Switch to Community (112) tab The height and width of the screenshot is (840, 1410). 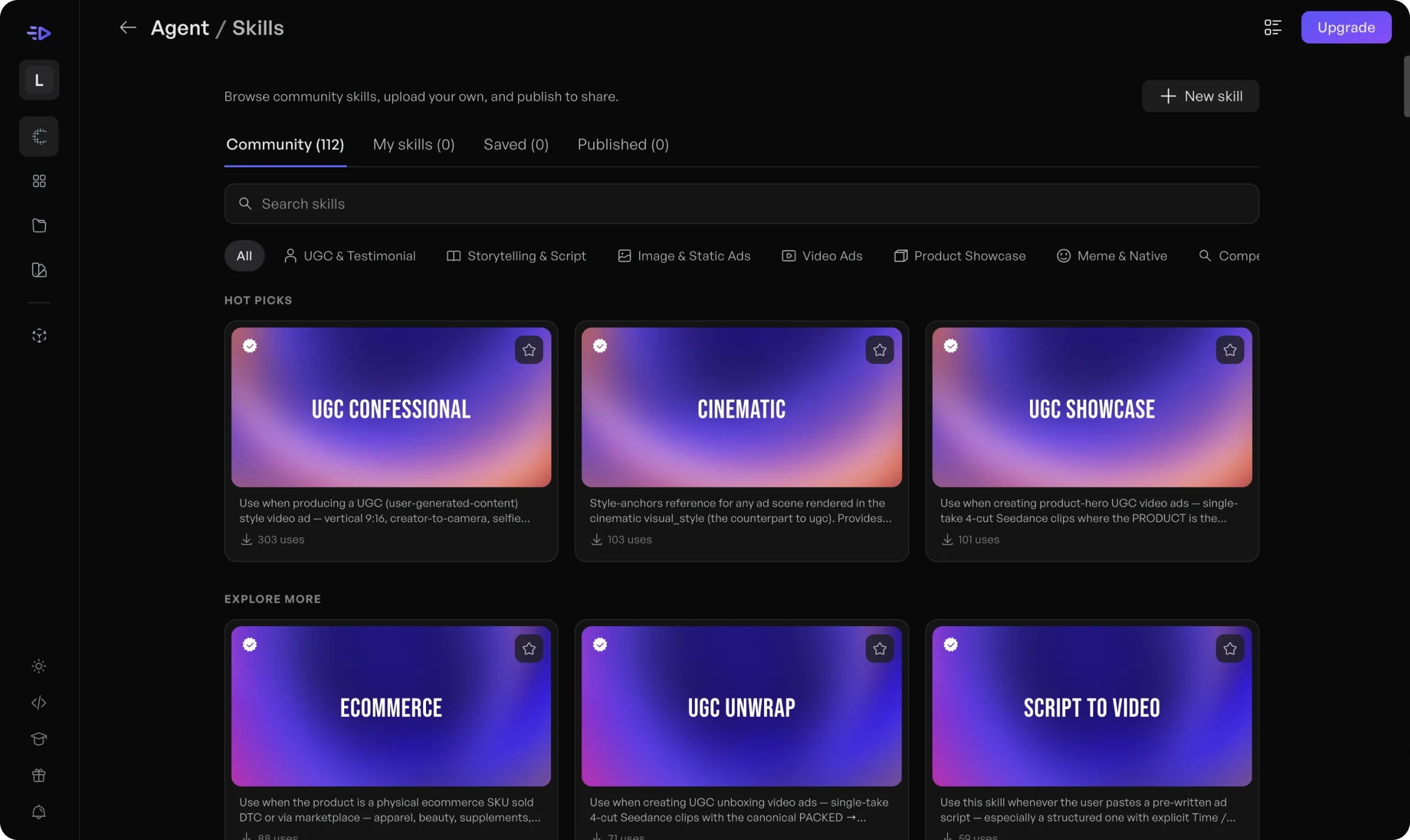tap(285, 145)
